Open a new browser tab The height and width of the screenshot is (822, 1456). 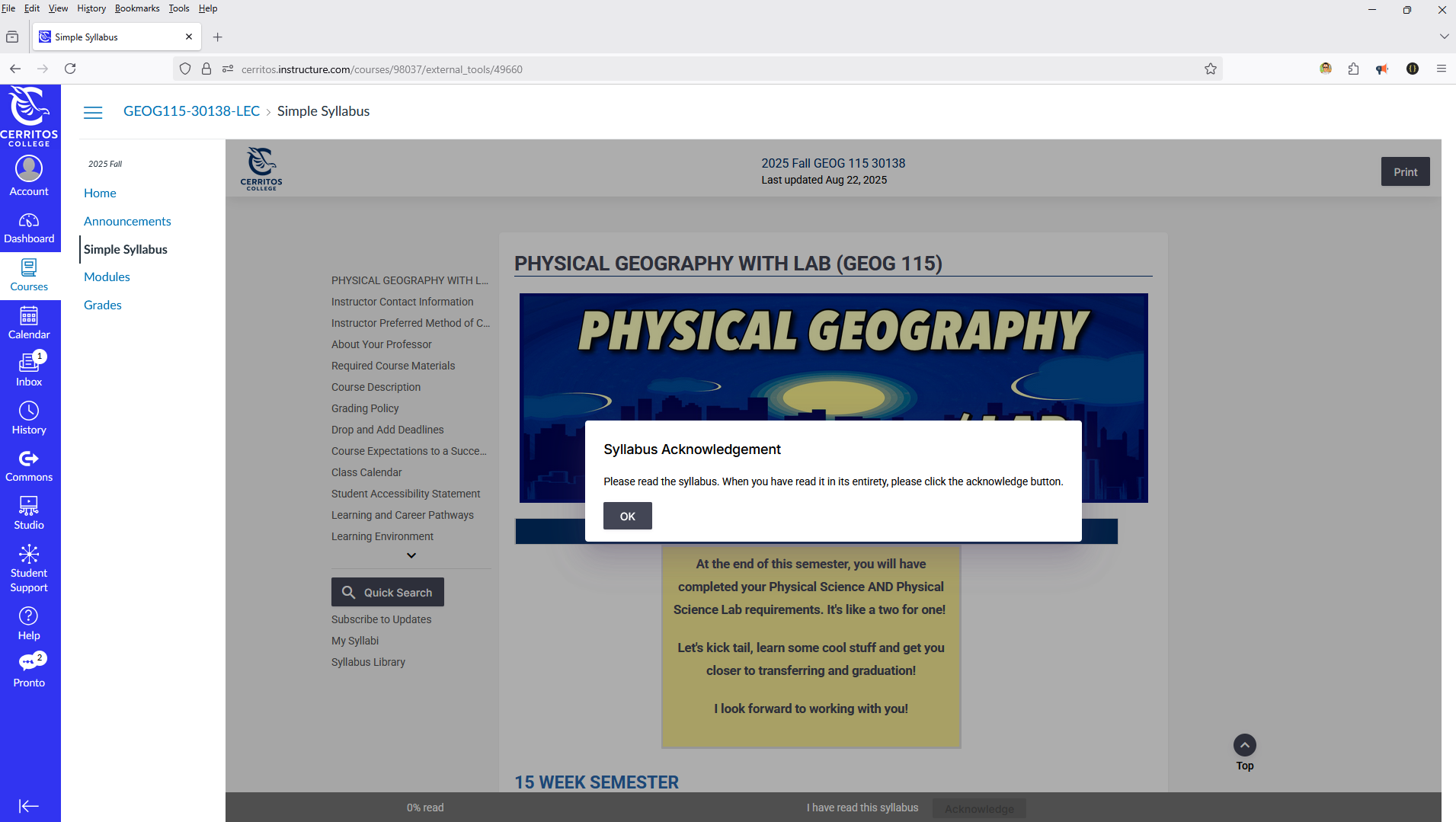[218, 37]
